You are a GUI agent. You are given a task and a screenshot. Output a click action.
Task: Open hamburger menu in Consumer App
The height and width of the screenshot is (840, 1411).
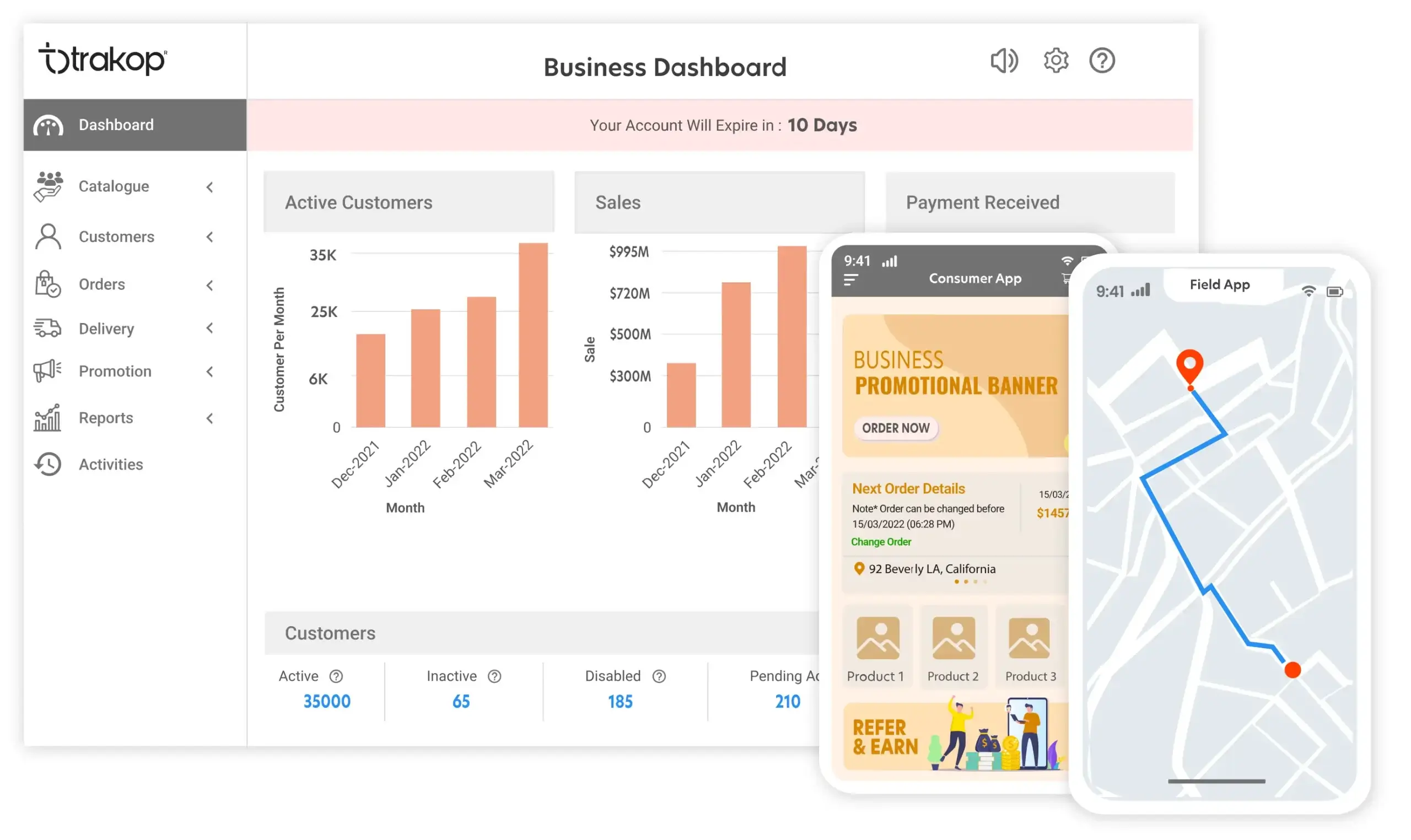click(x=850, y=279)
